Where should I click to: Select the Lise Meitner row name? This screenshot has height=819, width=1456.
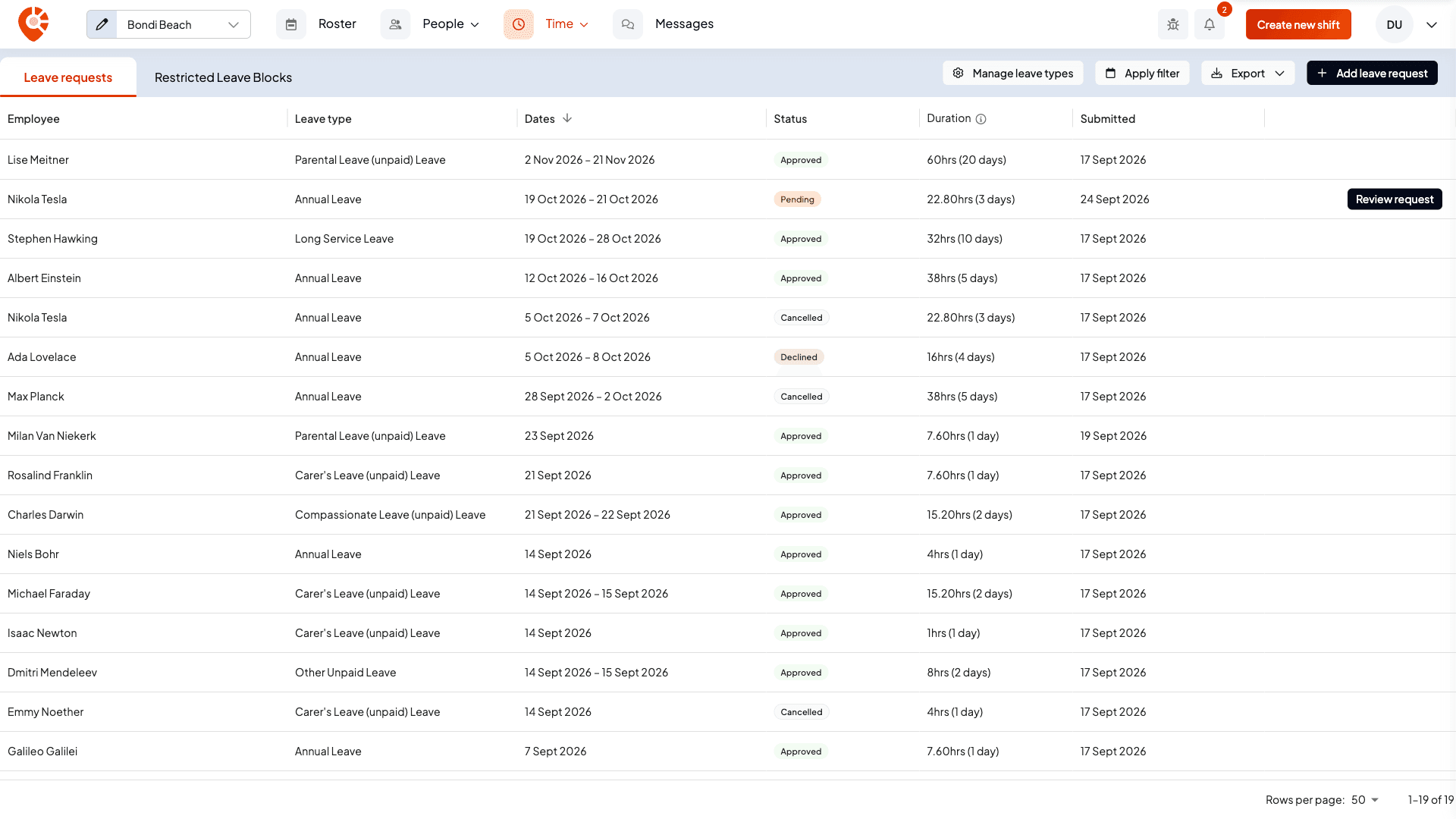(38, 160)
